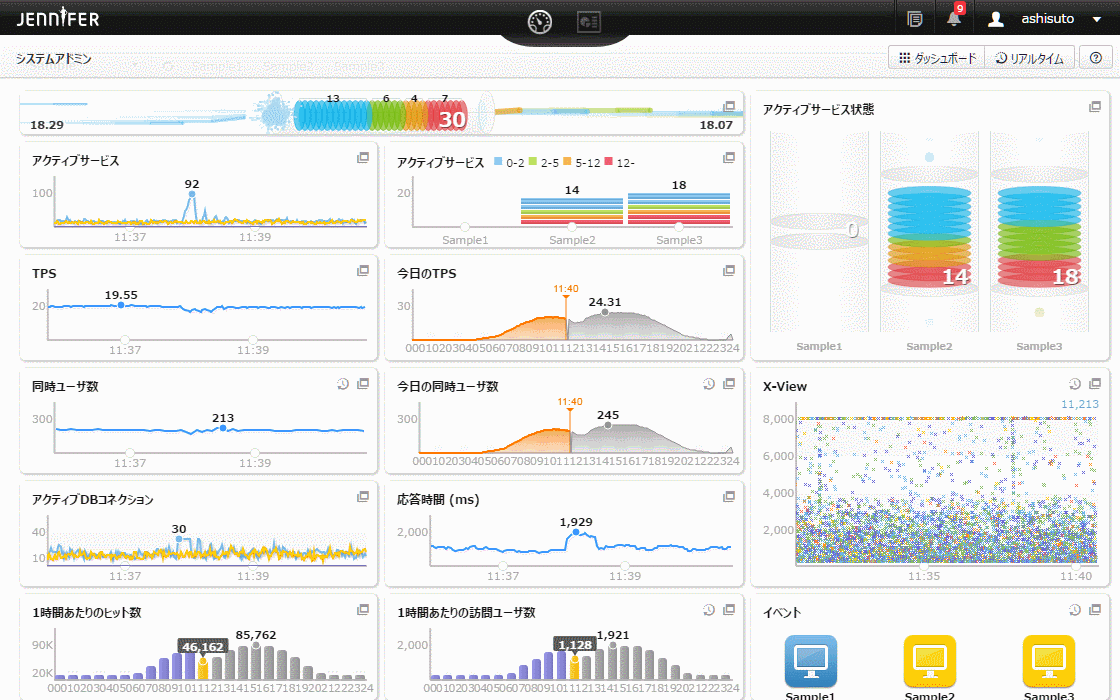
Task: Open the システムアドミン domain selector
Action: tap(54, 59)
